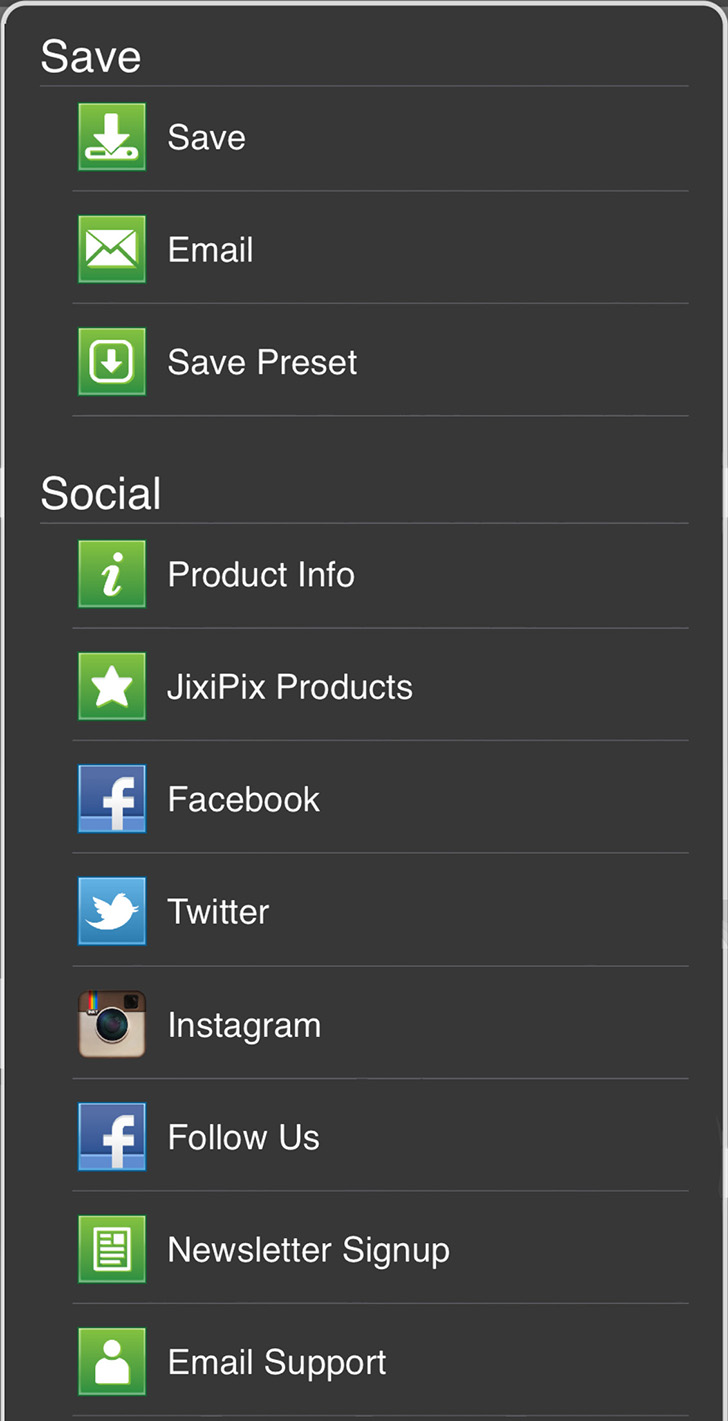Open the Email Support link
This screenshot has height=1421, width=728.
click(x=277, y=1362)
